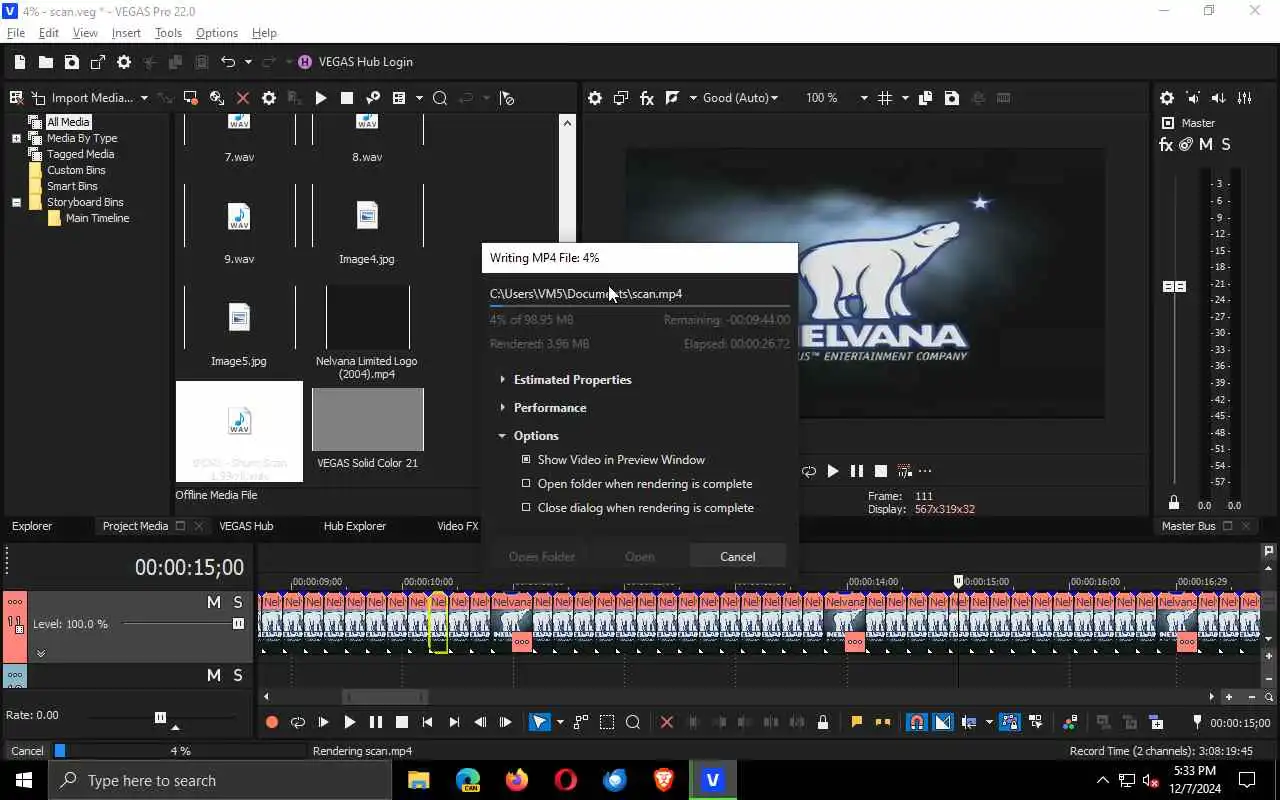Check Open folder when rendering is complete
This screenshot has width=1280, height=800.
pos(526,484)
